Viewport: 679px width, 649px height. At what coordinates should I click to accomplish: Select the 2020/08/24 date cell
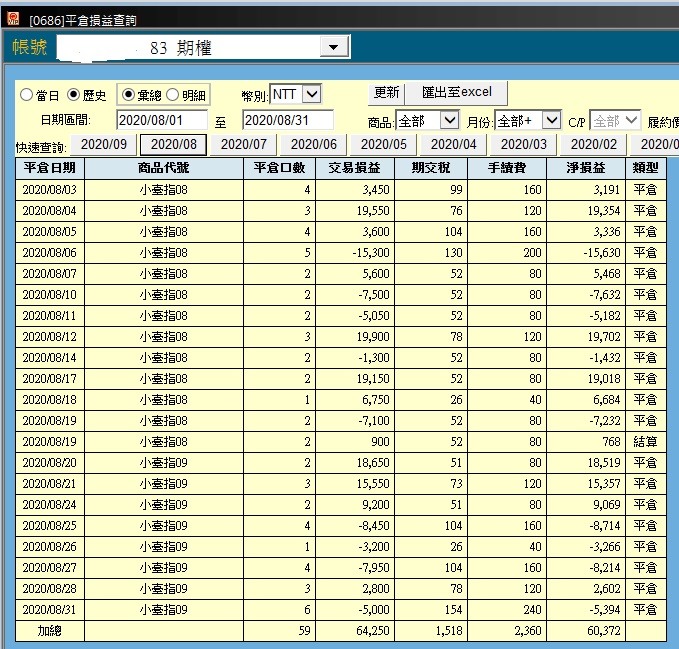(50, 505)
